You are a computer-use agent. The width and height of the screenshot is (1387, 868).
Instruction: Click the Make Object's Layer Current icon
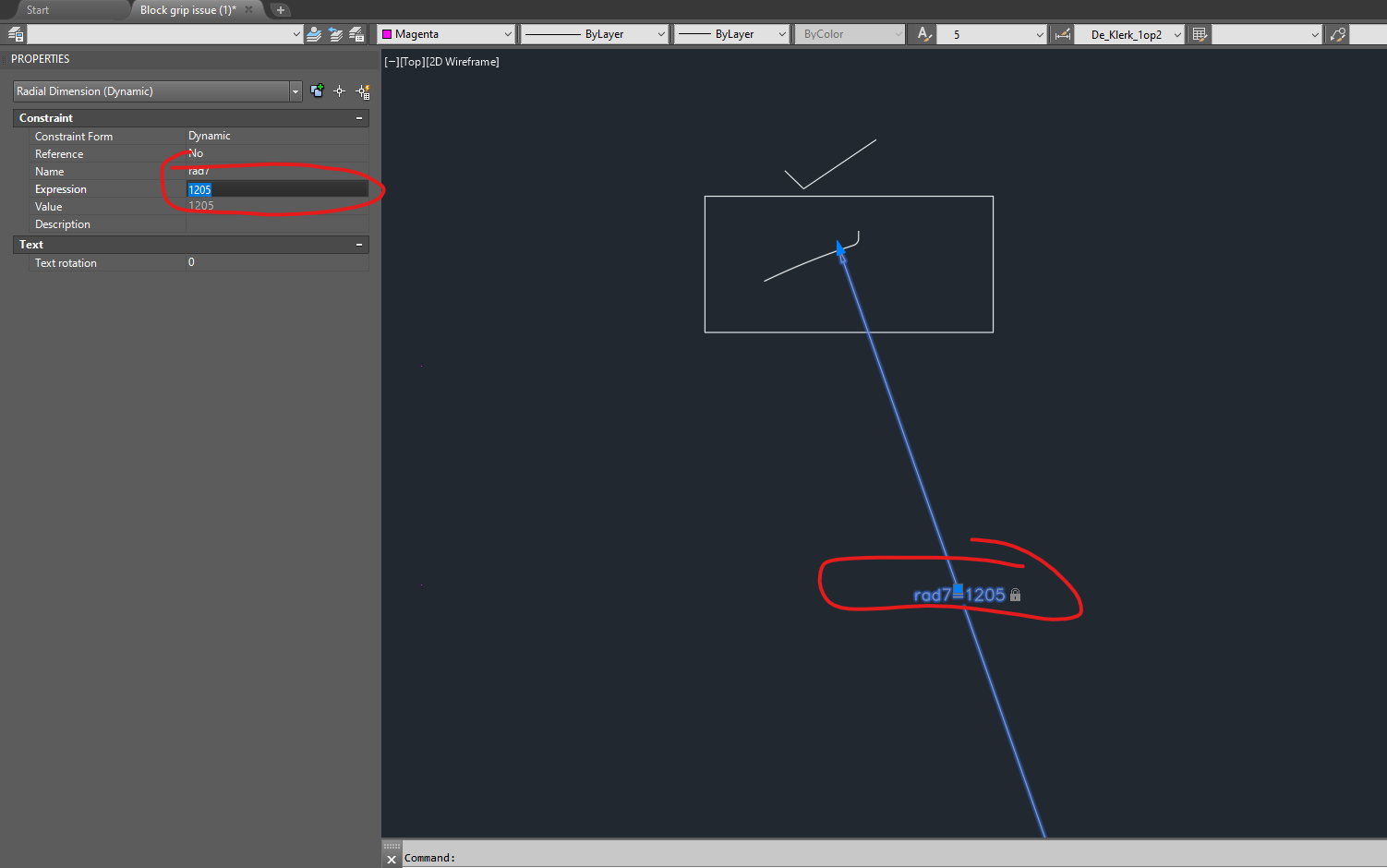pyautogui.click(x=313, y=34)
